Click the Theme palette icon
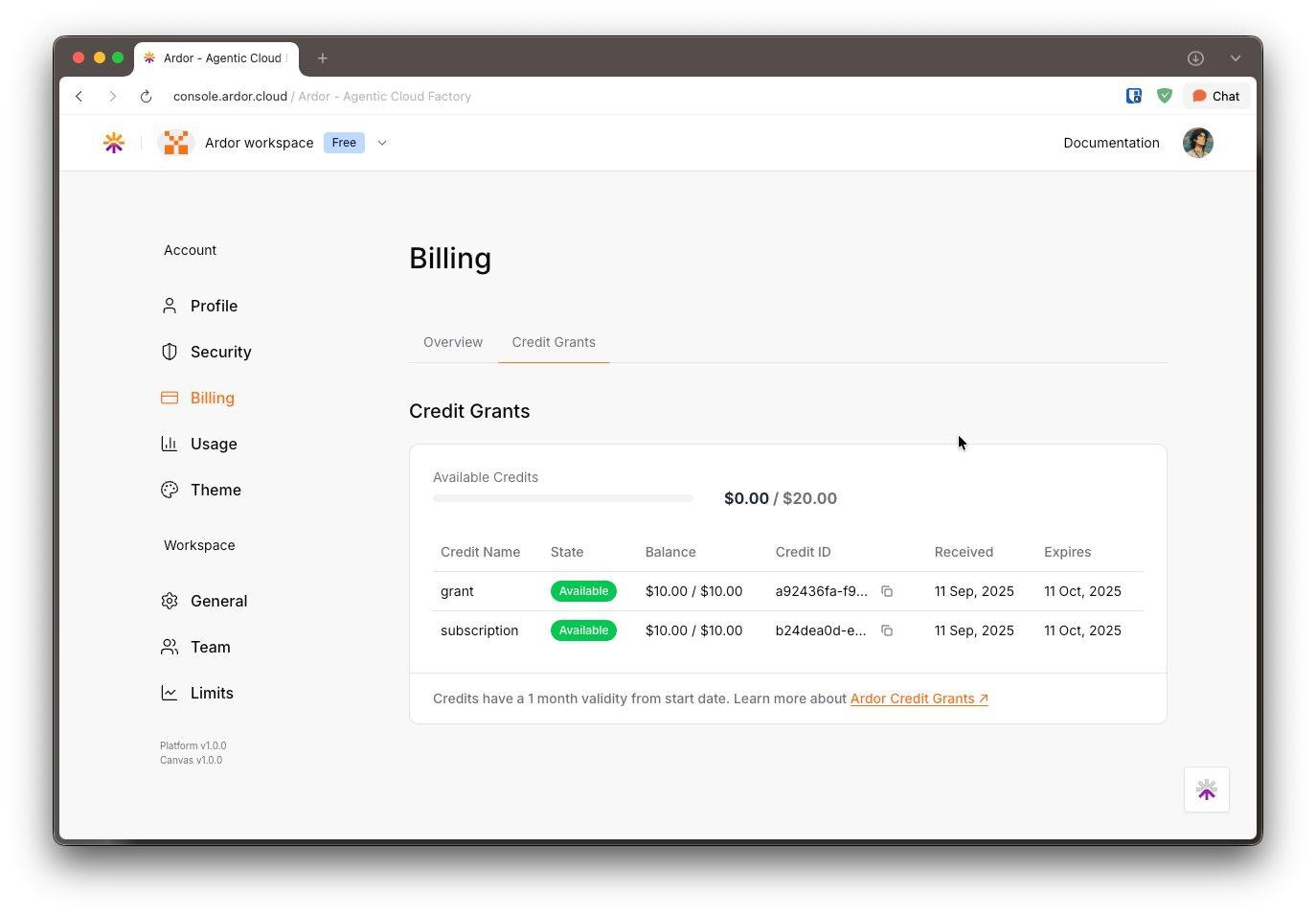1316x916 pixels. click(x=170, y=489)
